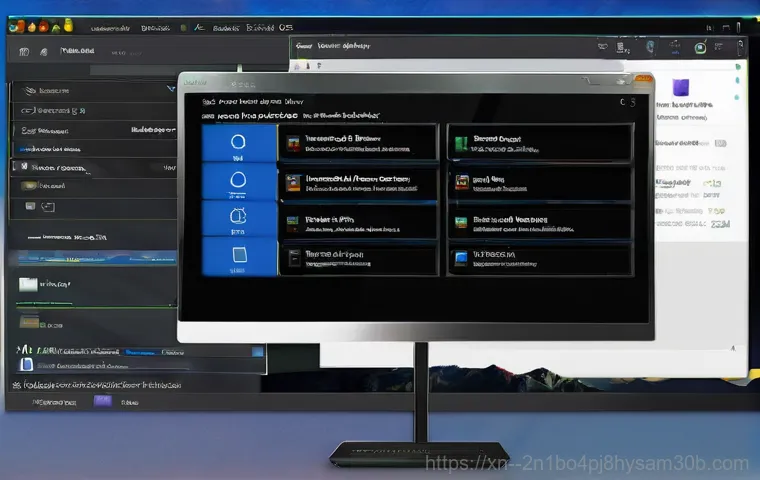Click the blue shield icon in the rear toolbar
This screenshot has height=480, width=760.
click(650, 47)
